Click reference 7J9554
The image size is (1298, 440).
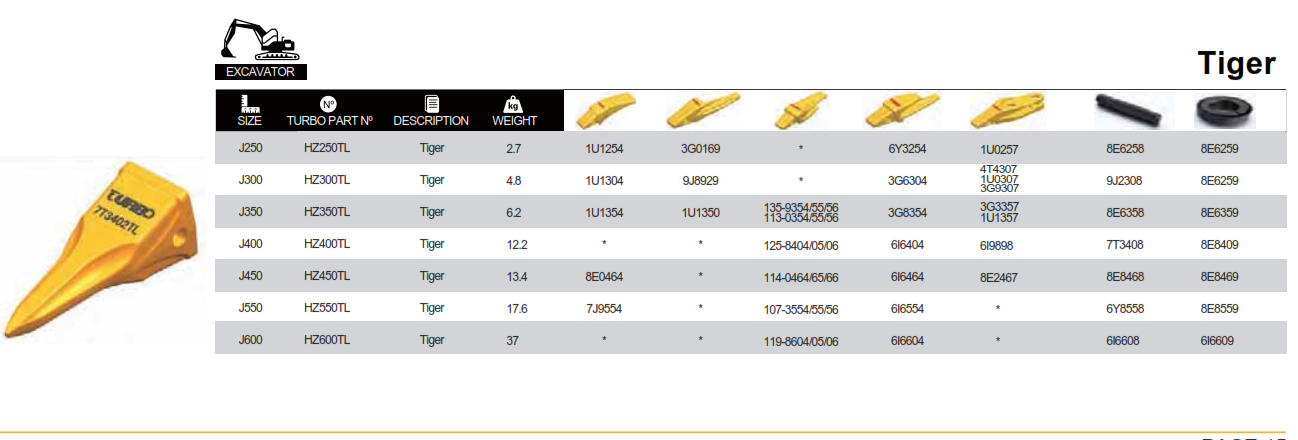click(604, 309)
